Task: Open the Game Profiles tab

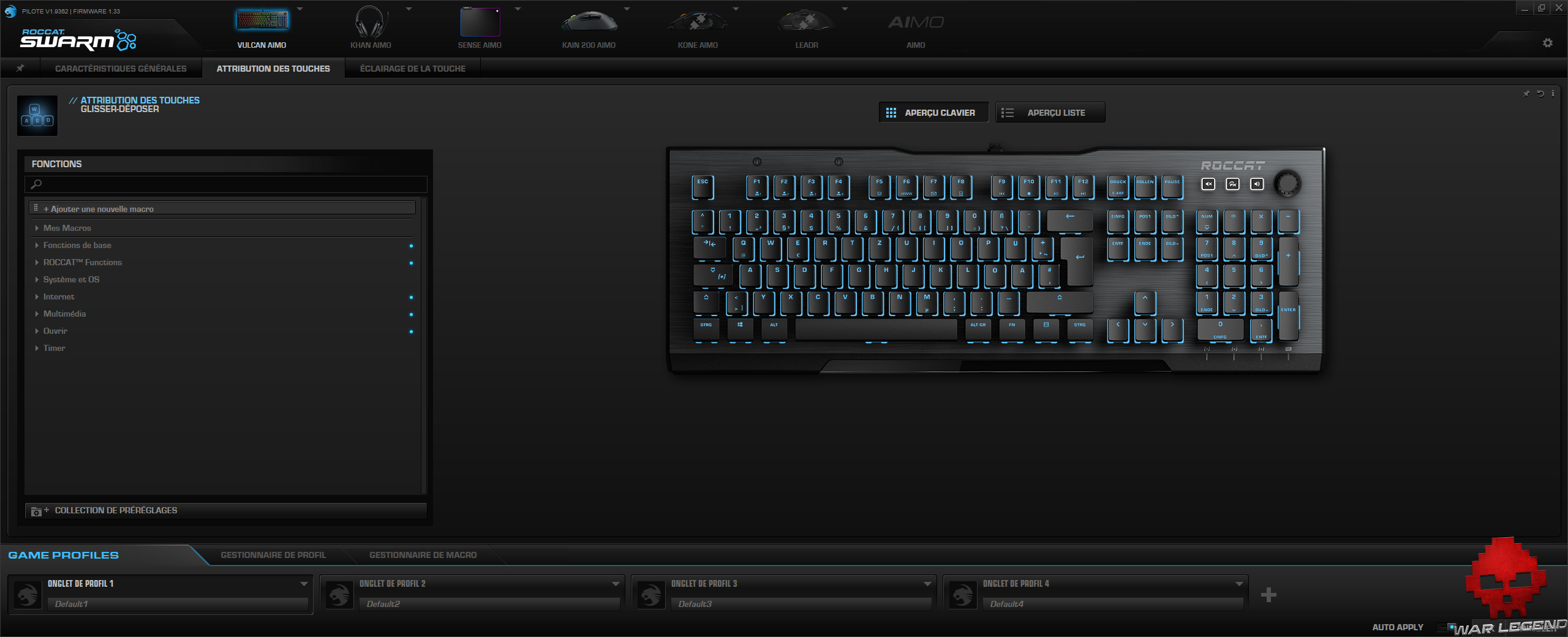Action: 64,555
